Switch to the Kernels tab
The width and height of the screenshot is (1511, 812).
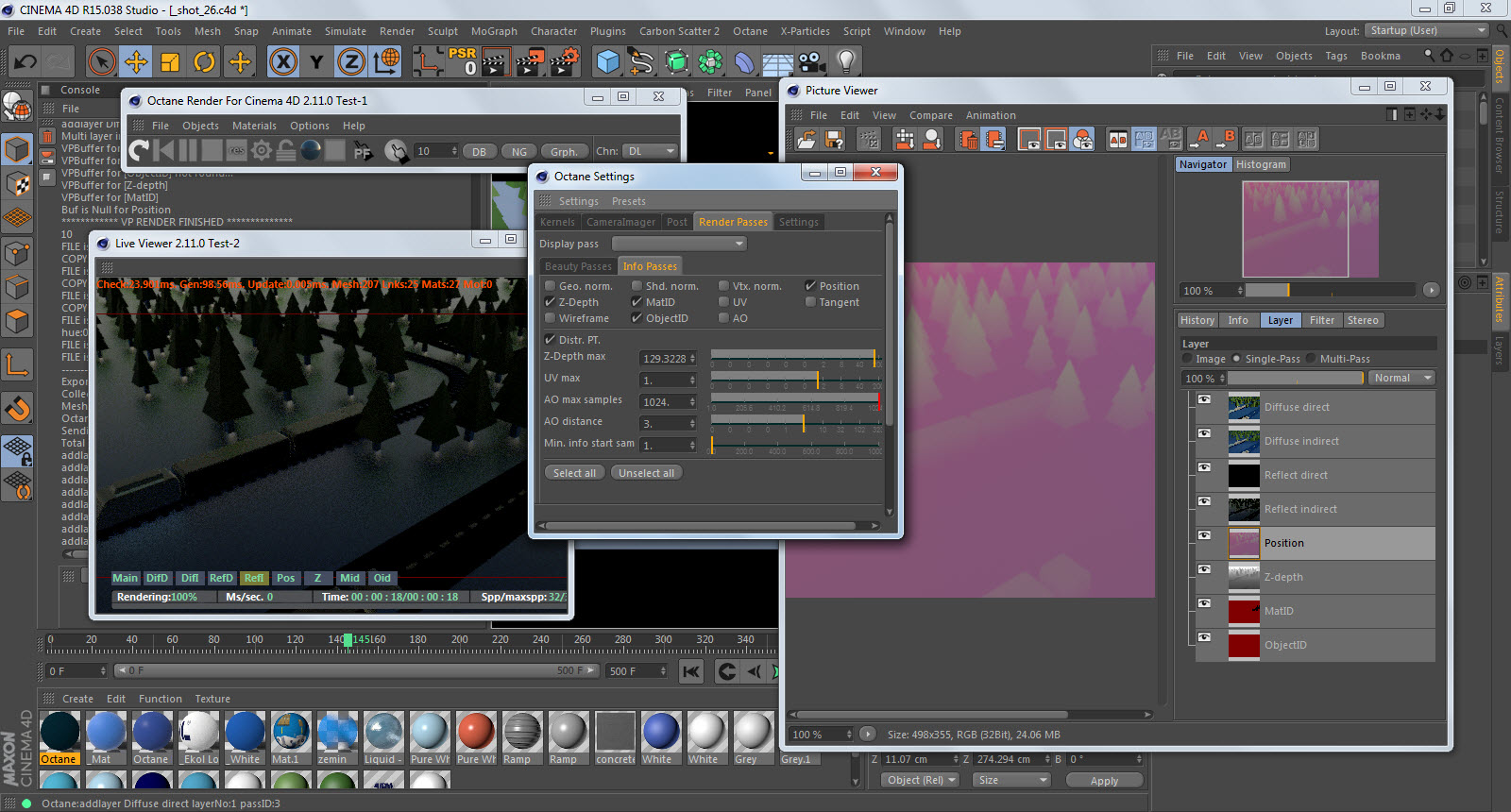click(x=557, y=222)
